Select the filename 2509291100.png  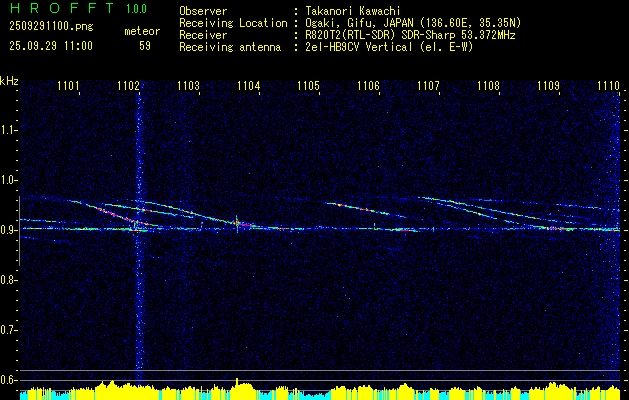click(51, 26)
